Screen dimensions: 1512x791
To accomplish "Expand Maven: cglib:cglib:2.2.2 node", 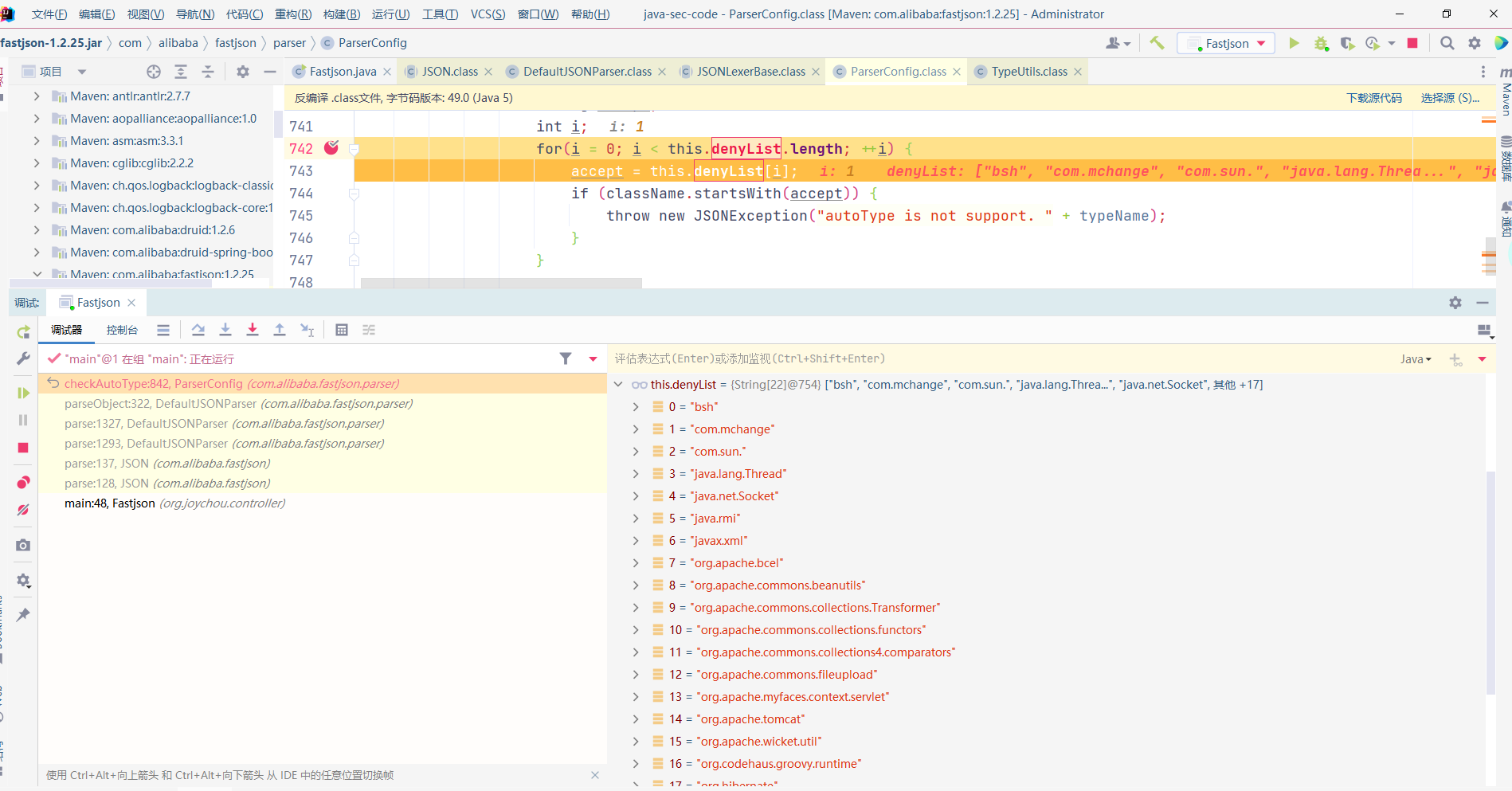I will point(37,163).
